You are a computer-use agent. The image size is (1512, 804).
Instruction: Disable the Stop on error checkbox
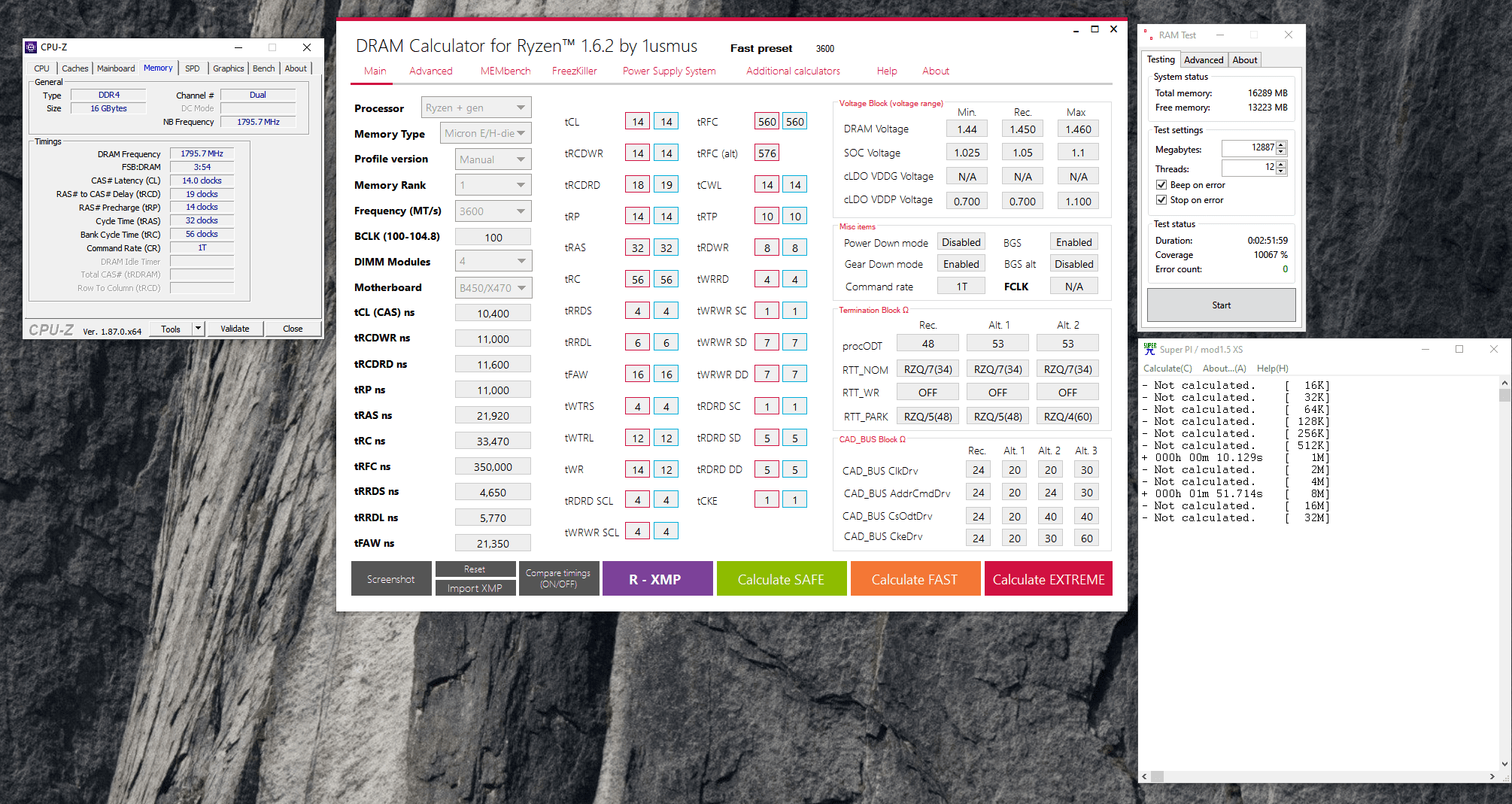(x=1161, y=200)
